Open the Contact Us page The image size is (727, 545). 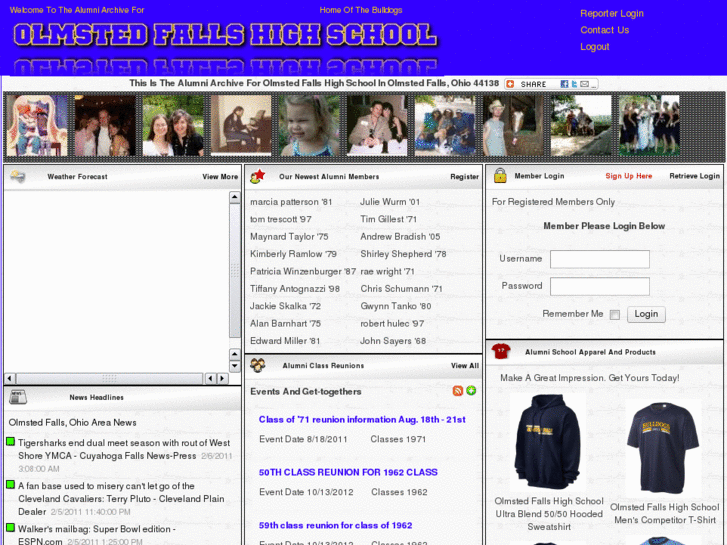(605, 30)
